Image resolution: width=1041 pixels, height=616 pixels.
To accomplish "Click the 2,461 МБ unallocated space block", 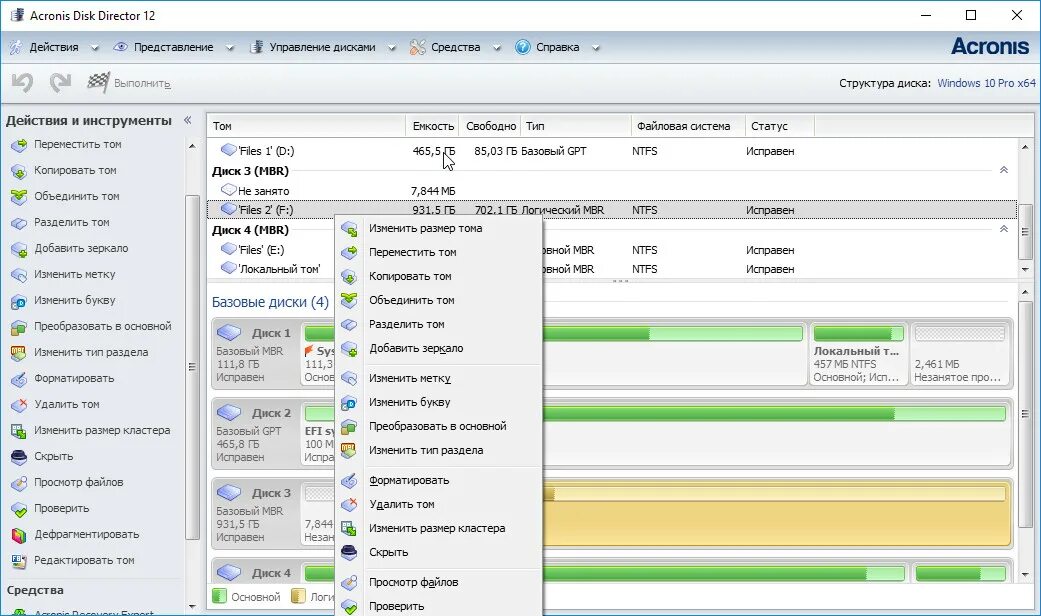I will pos(960,353).
